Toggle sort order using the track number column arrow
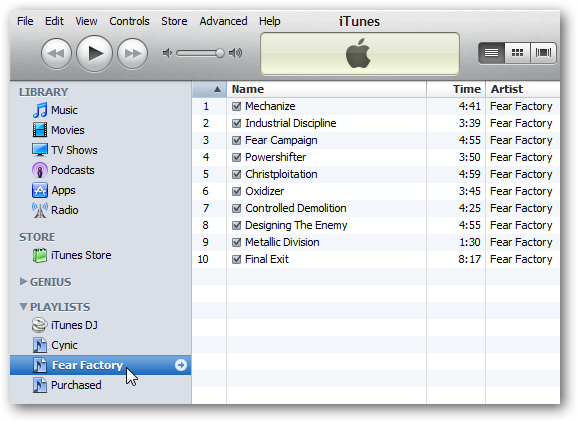Image resolution: width=578 pixels, height=422 pixels. (217, 89)
